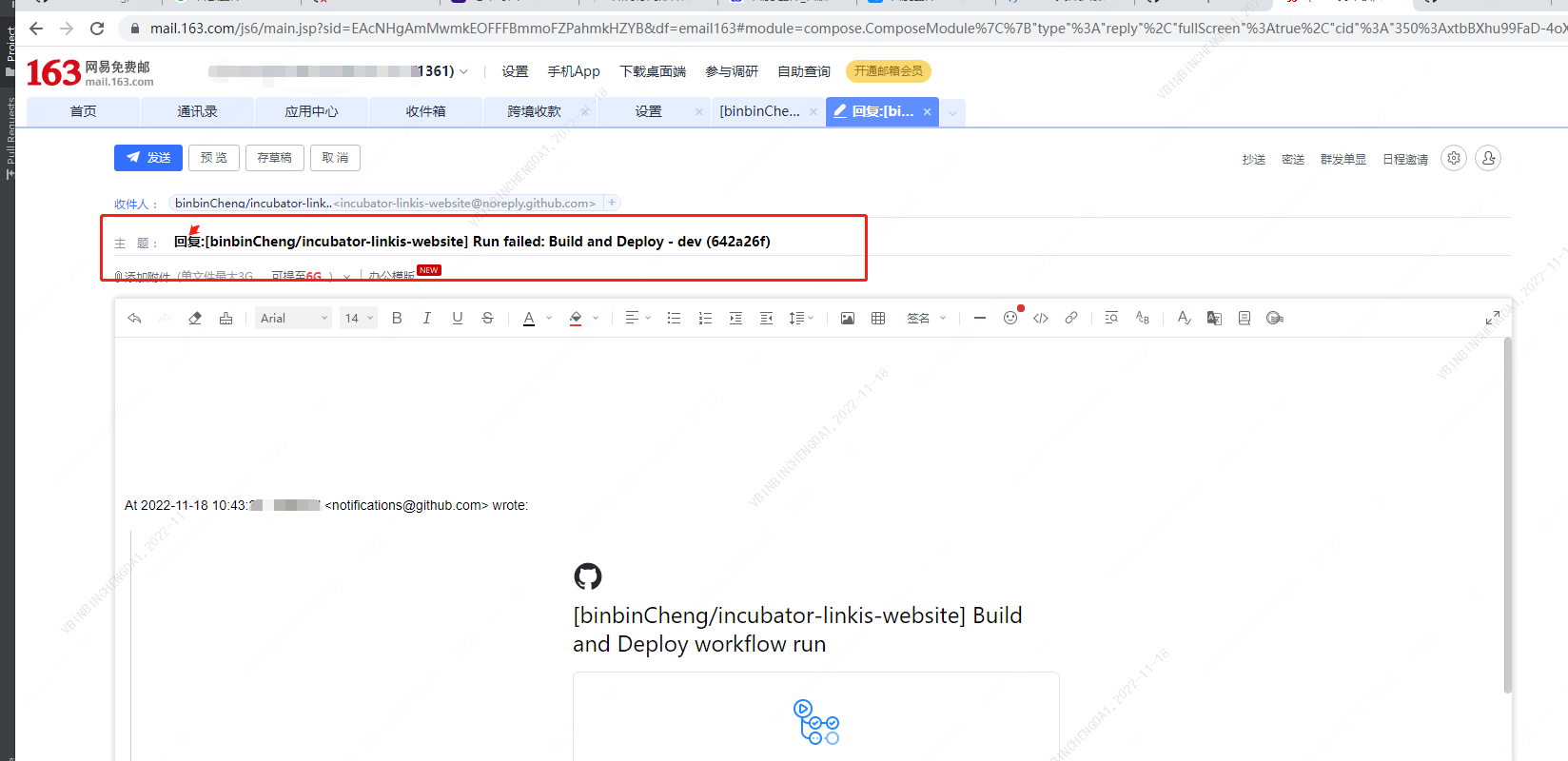Pick font color with the A swatch
This screenshot has width=1568, height=761.
point(529,318)
